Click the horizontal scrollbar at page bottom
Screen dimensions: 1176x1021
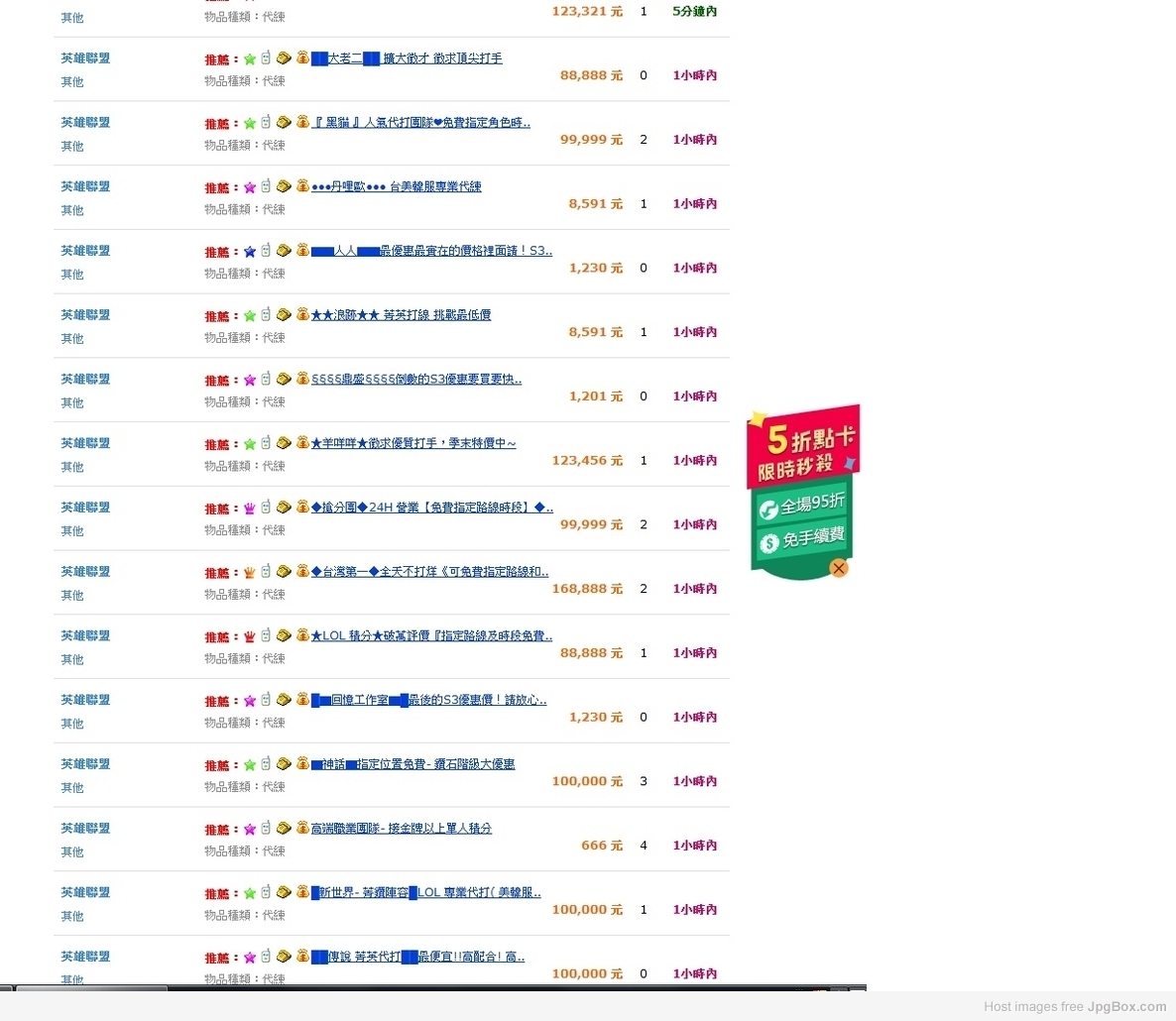pos(91,988)
